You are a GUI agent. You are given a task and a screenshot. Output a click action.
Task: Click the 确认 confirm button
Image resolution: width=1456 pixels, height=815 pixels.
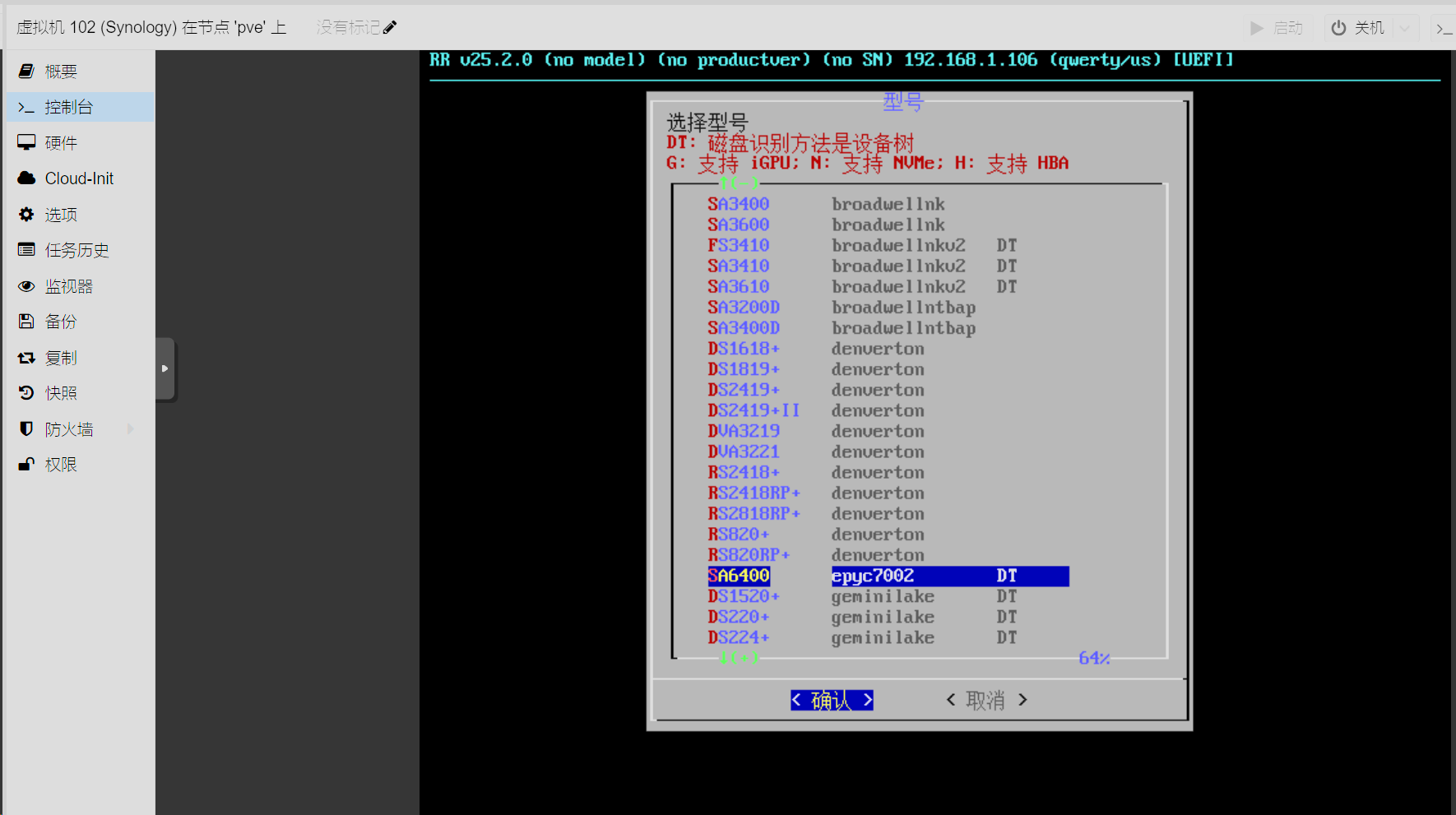(x=832, y=700)
